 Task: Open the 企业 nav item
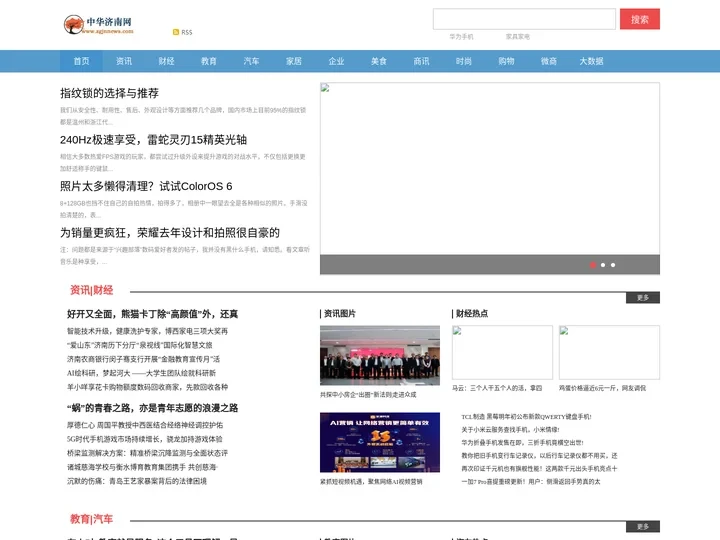coord(336,61)
